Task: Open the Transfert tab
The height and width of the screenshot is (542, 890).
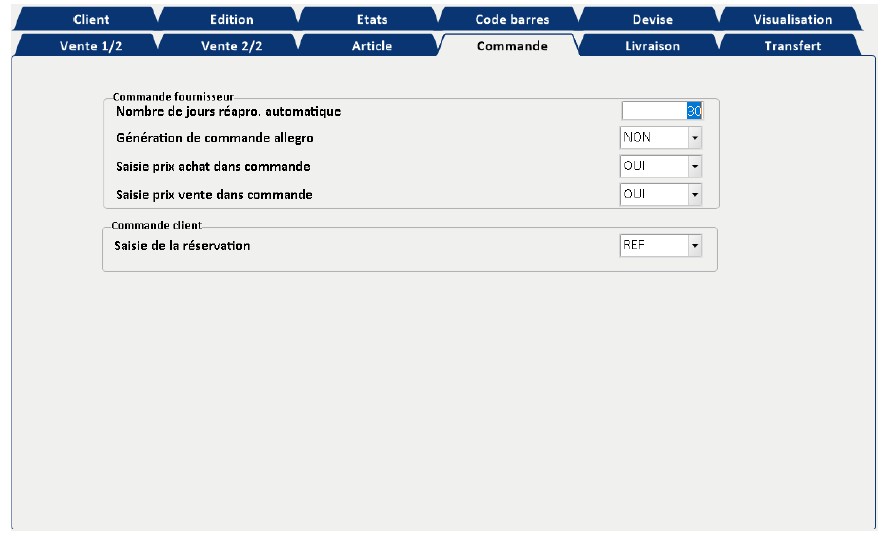Action: tap(792, 46)
